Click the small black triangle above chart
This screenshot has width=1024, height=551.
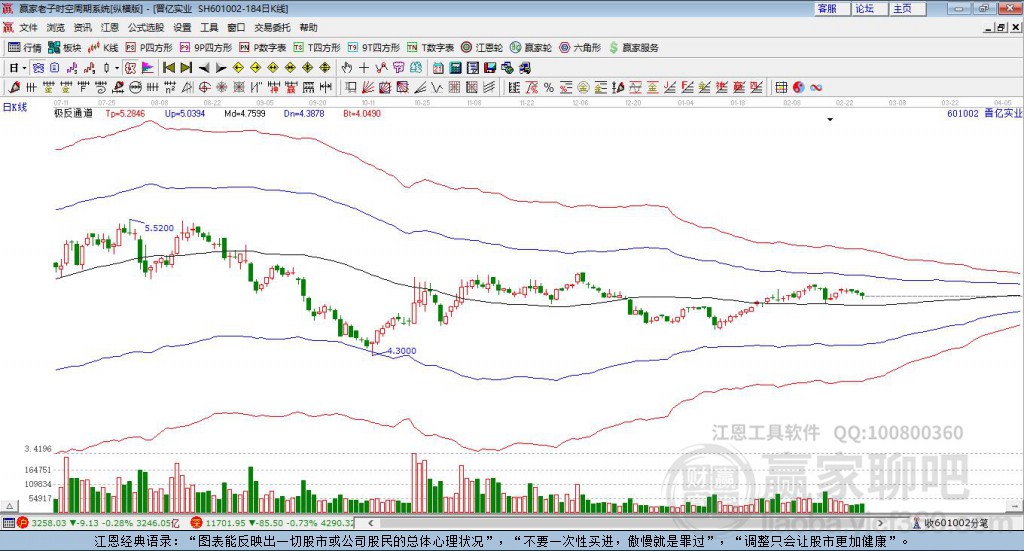(x=829, y=119)
